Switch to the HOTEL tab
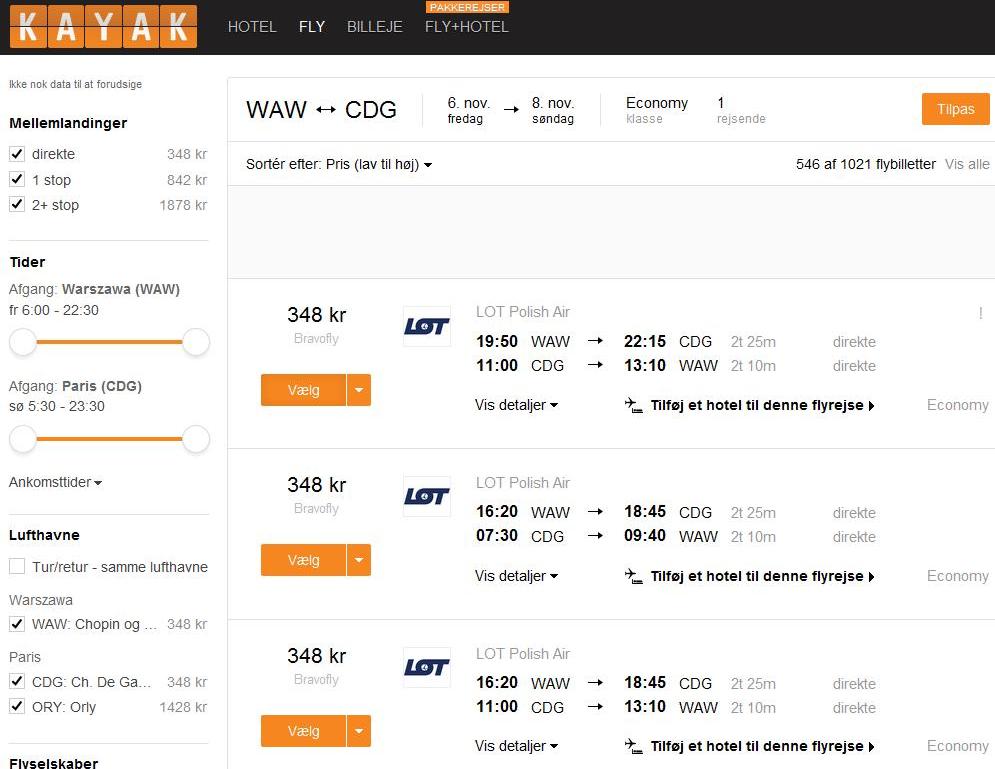The image size is (995, 769). [252, 27]
